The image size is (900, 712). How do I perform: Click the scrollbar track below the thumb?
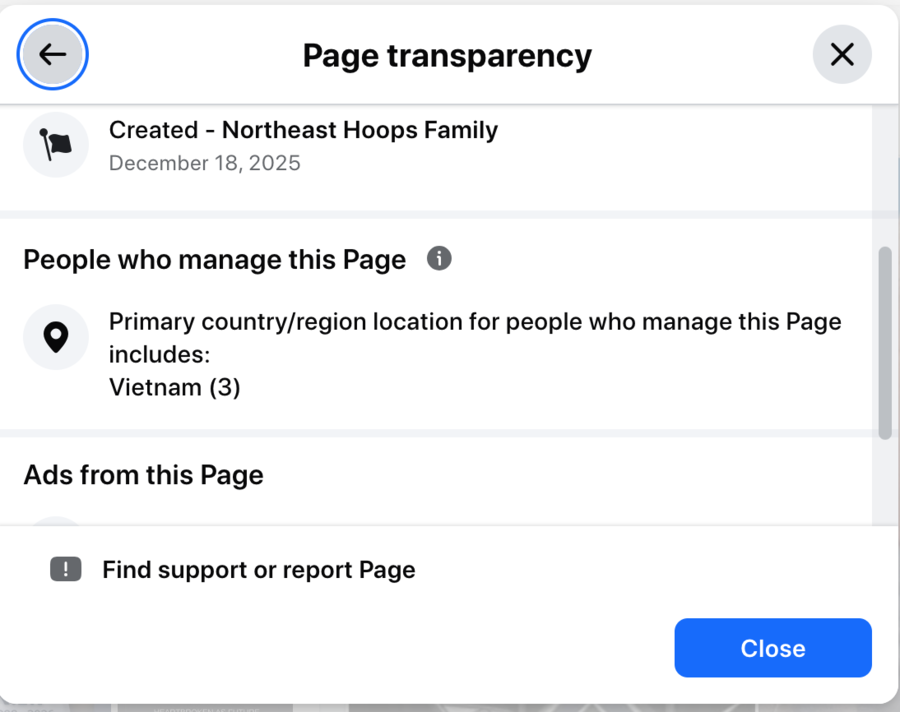[884, 480]
